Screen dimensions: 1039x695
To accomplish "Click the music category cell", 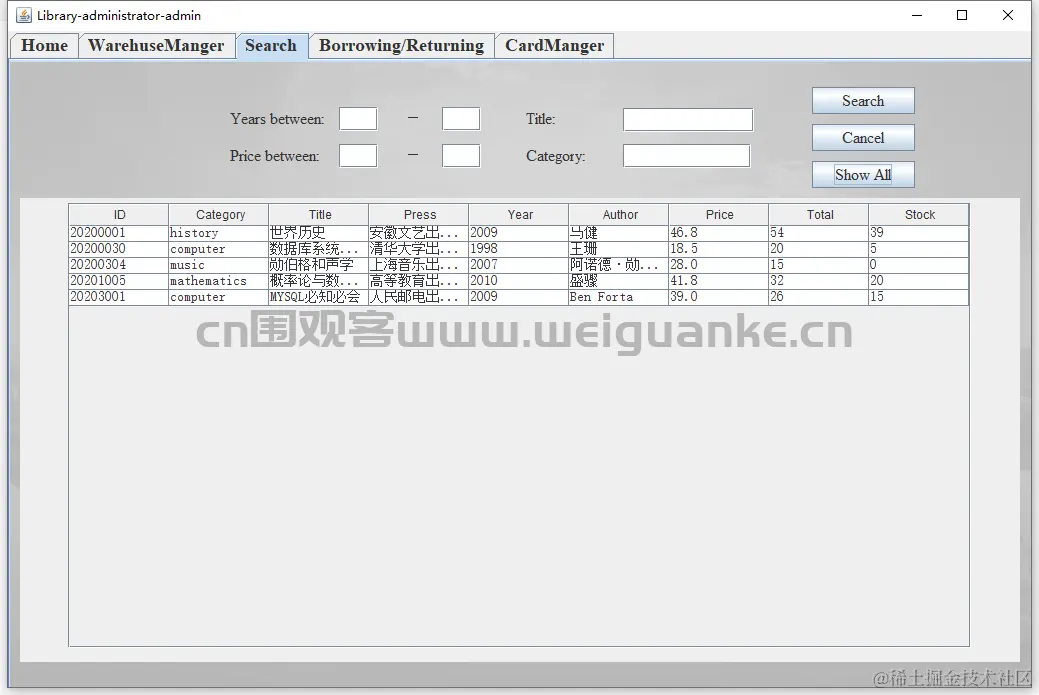I will click(219, 265).
